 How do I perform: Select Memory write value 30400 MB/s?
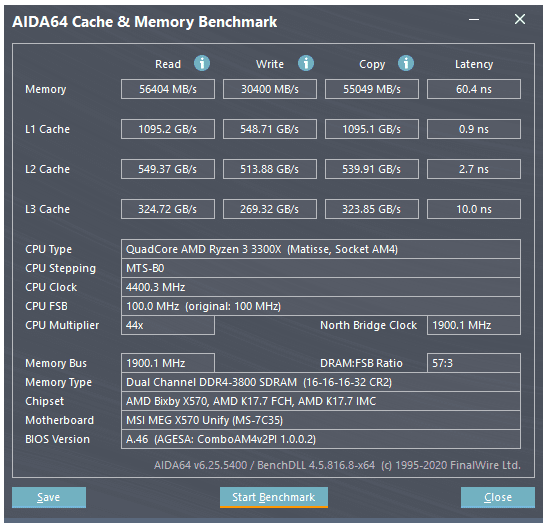tap(270, 89)
